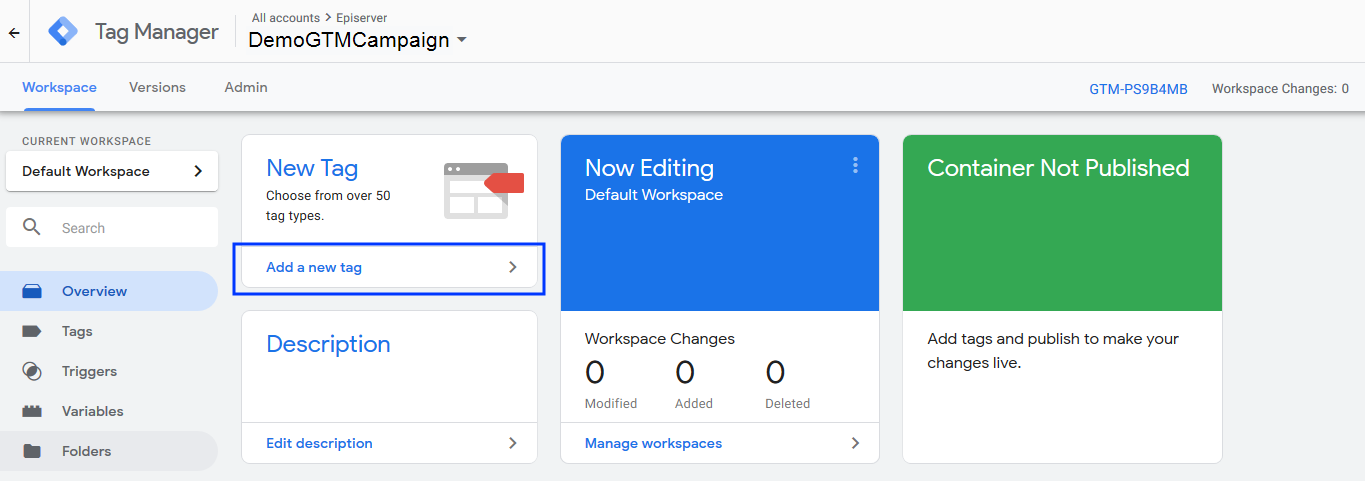Click chevron beside Add a new tag
1365x481 pixels.
[x=513, y=267]
